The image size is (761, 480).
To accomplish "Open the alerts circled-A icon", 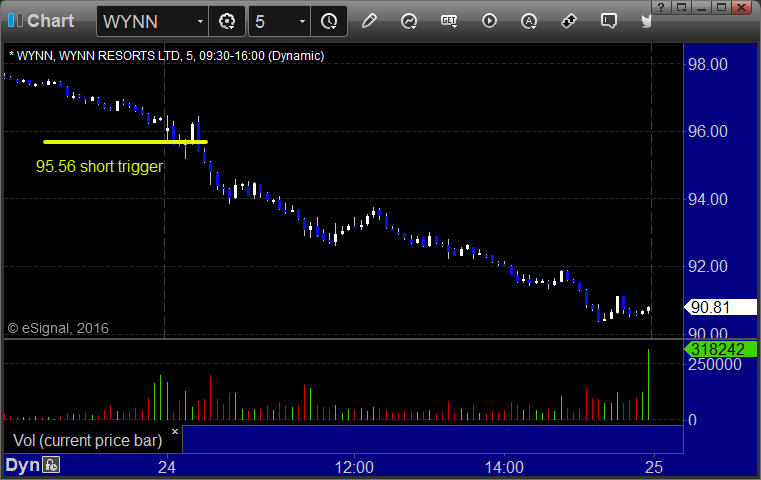I will pos(529,21).
